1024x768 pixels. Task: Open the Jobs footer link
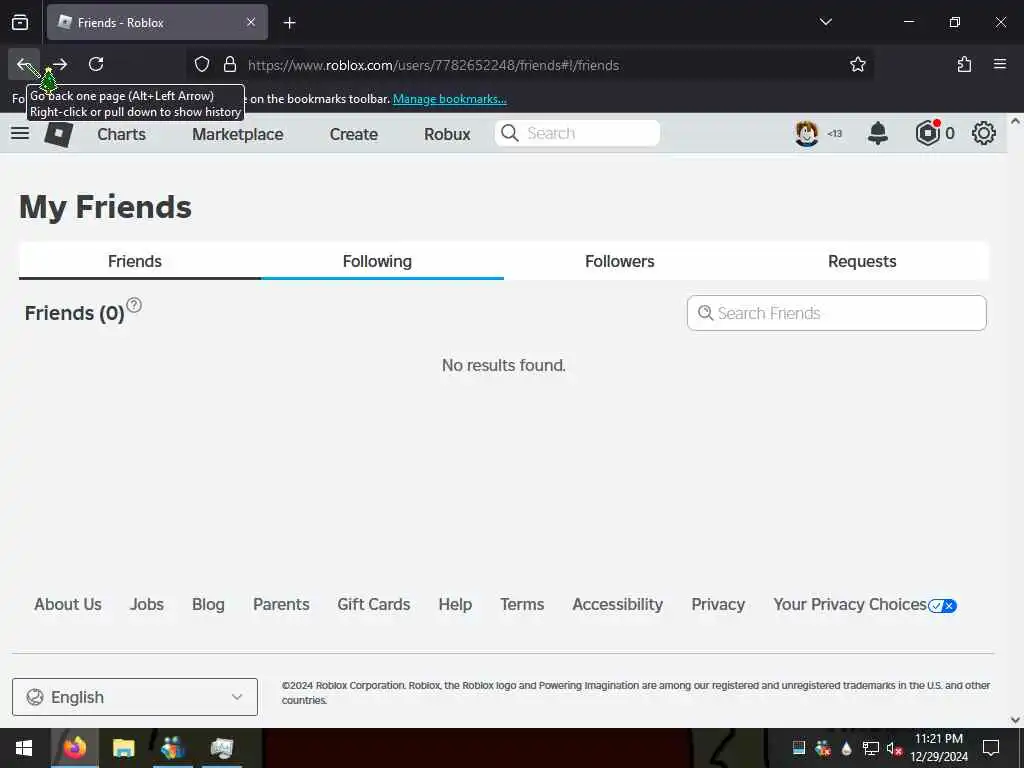(147, 605)
